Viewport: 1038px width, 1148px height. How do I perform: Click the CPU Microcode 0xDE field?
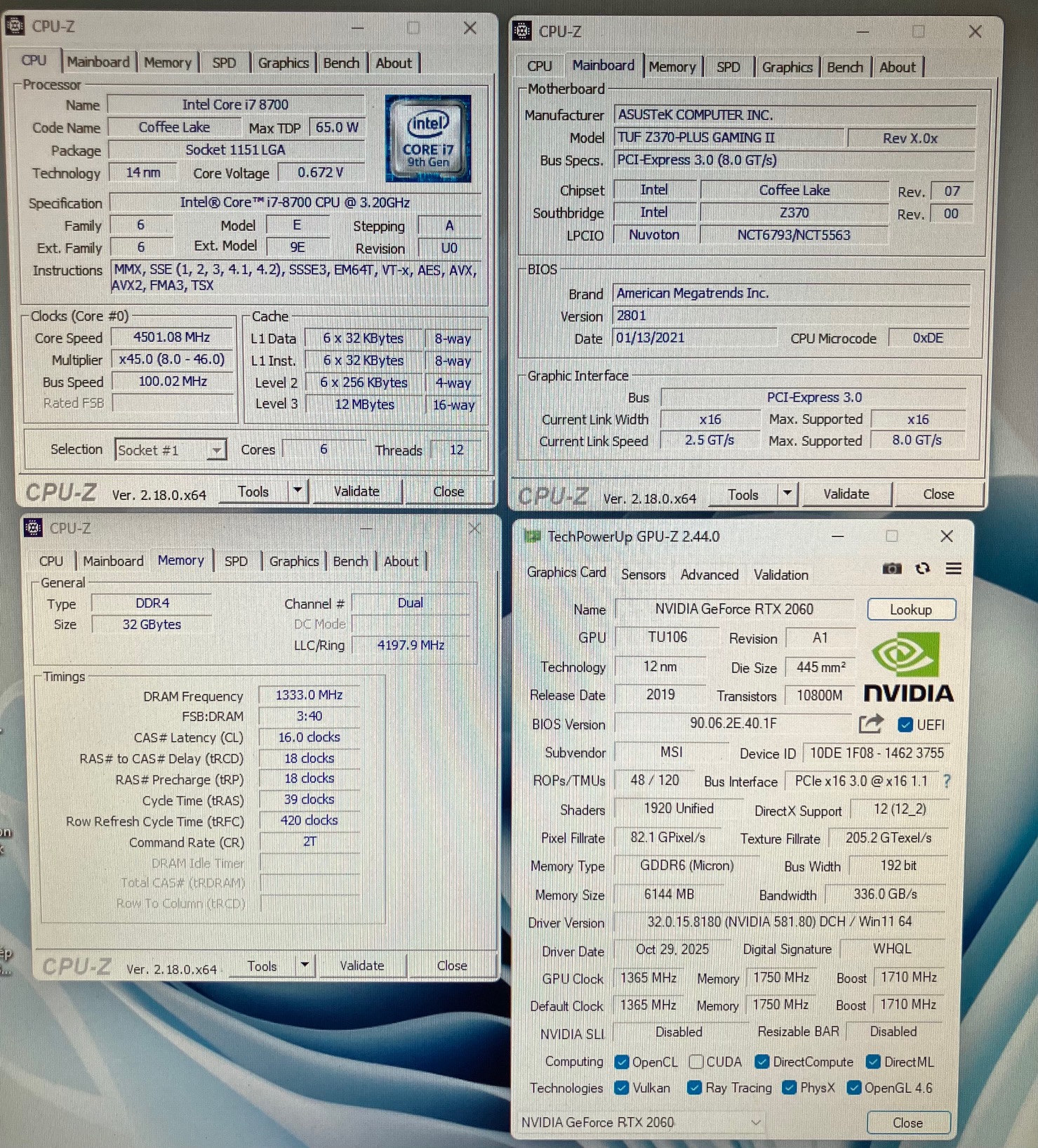pos(928,338)
